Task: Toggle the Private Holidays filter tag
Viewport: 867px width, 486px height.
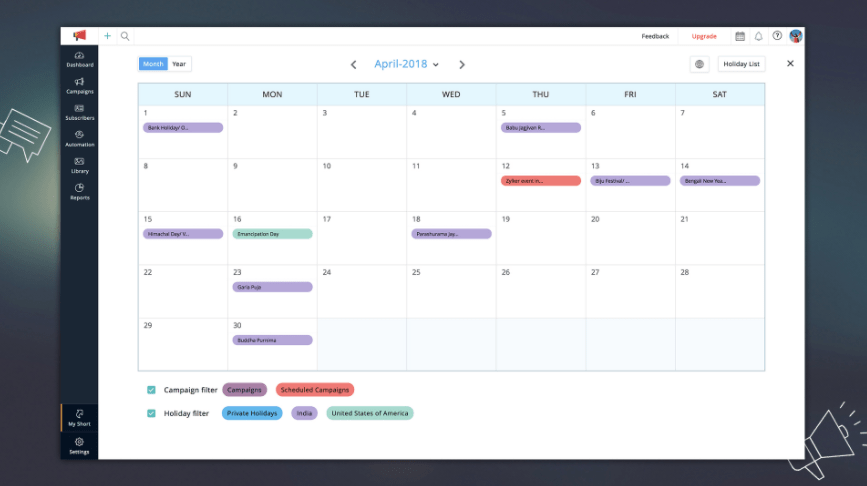Action: tap(252, 413)
